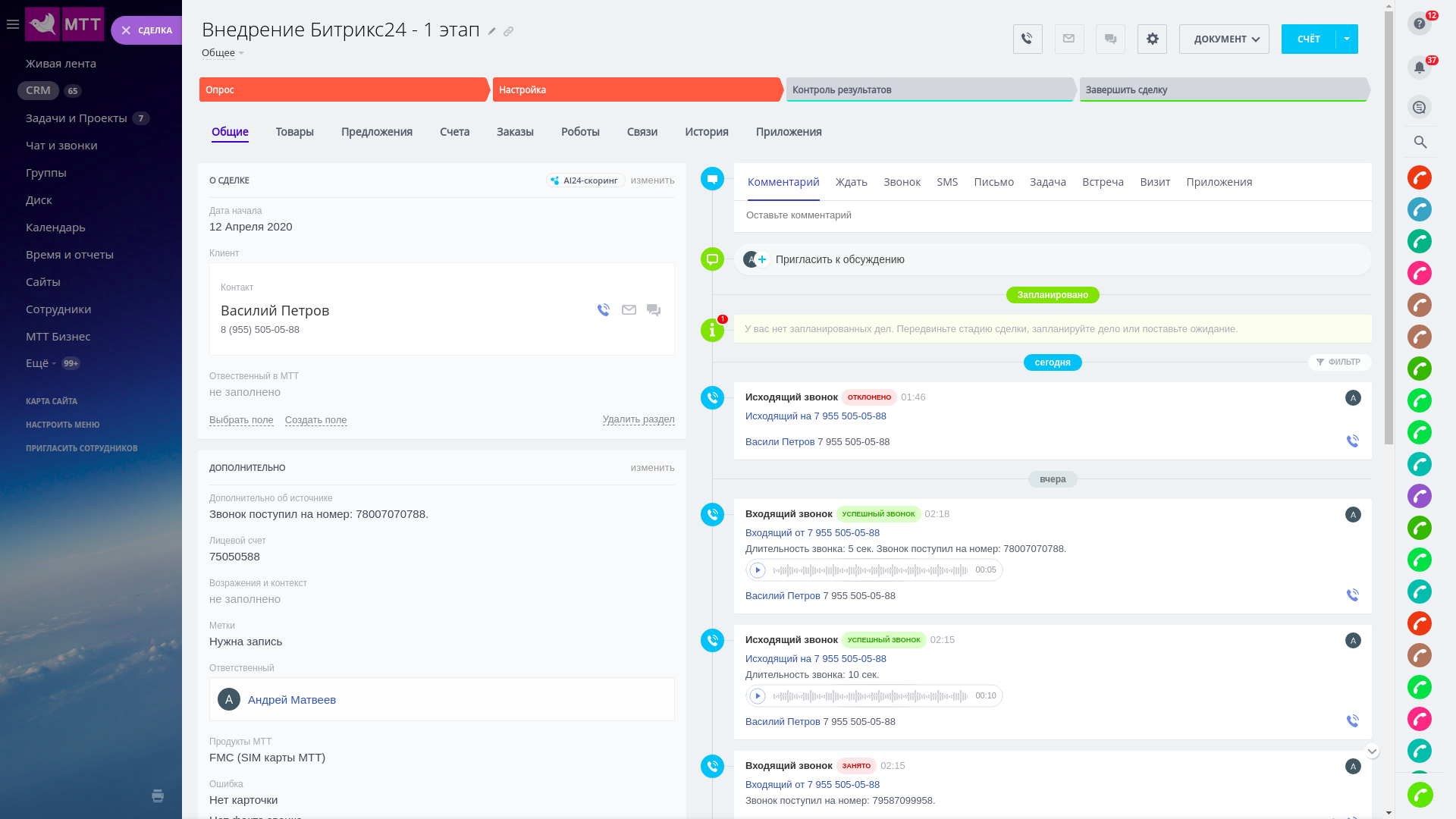Open Андрей Матвеев profile link
Image resolution: width=1456 pixels, height=819 pixels.
(x=291, y=700)
